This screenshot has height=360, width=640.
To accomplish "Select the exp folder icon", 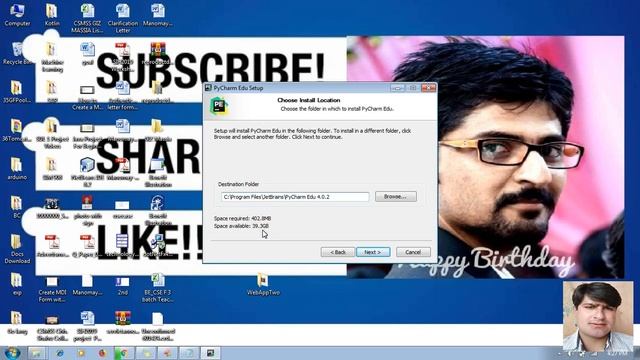I will point(17,284).
